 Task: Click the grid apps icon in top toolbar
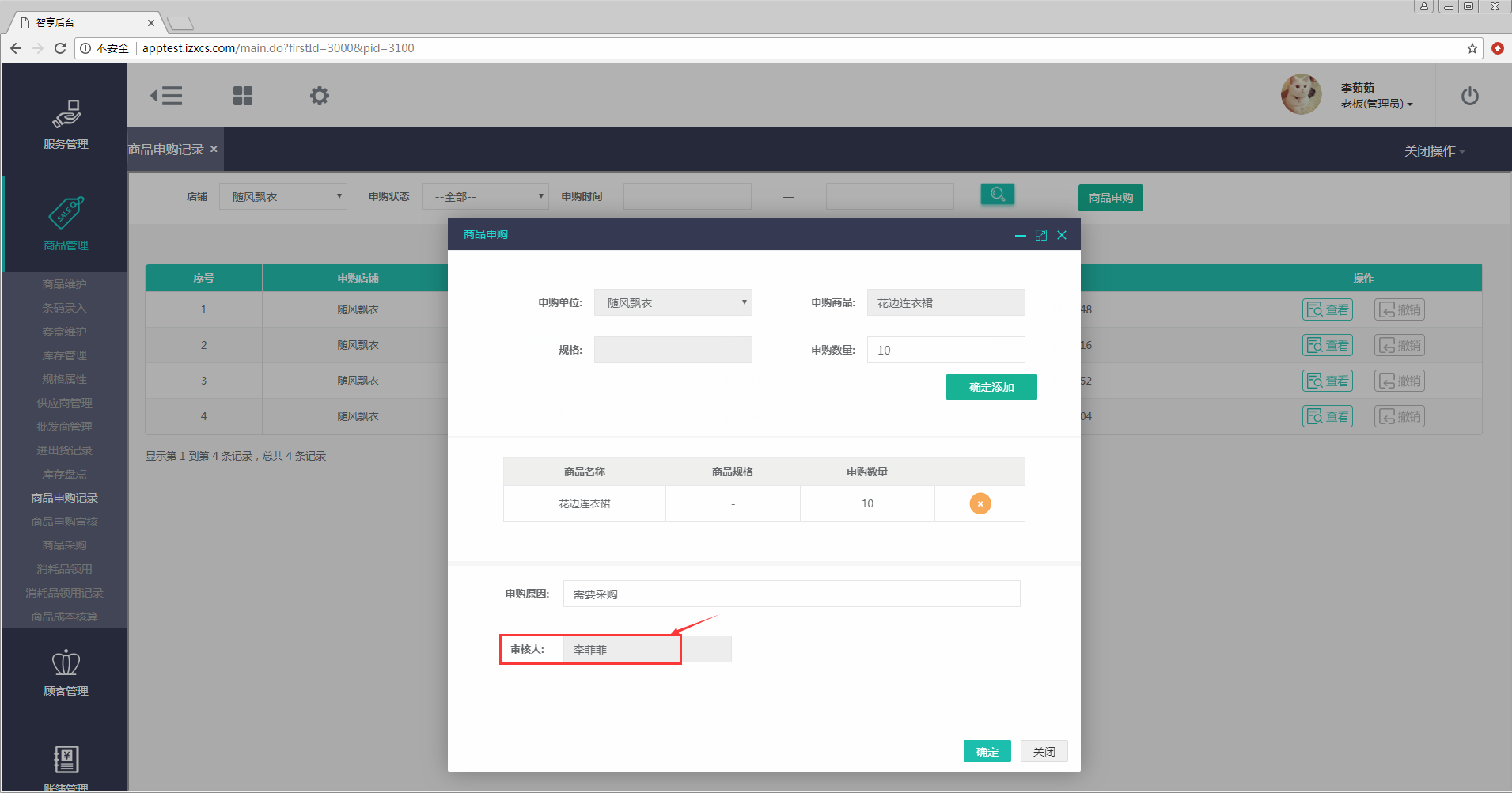(243, 96)
